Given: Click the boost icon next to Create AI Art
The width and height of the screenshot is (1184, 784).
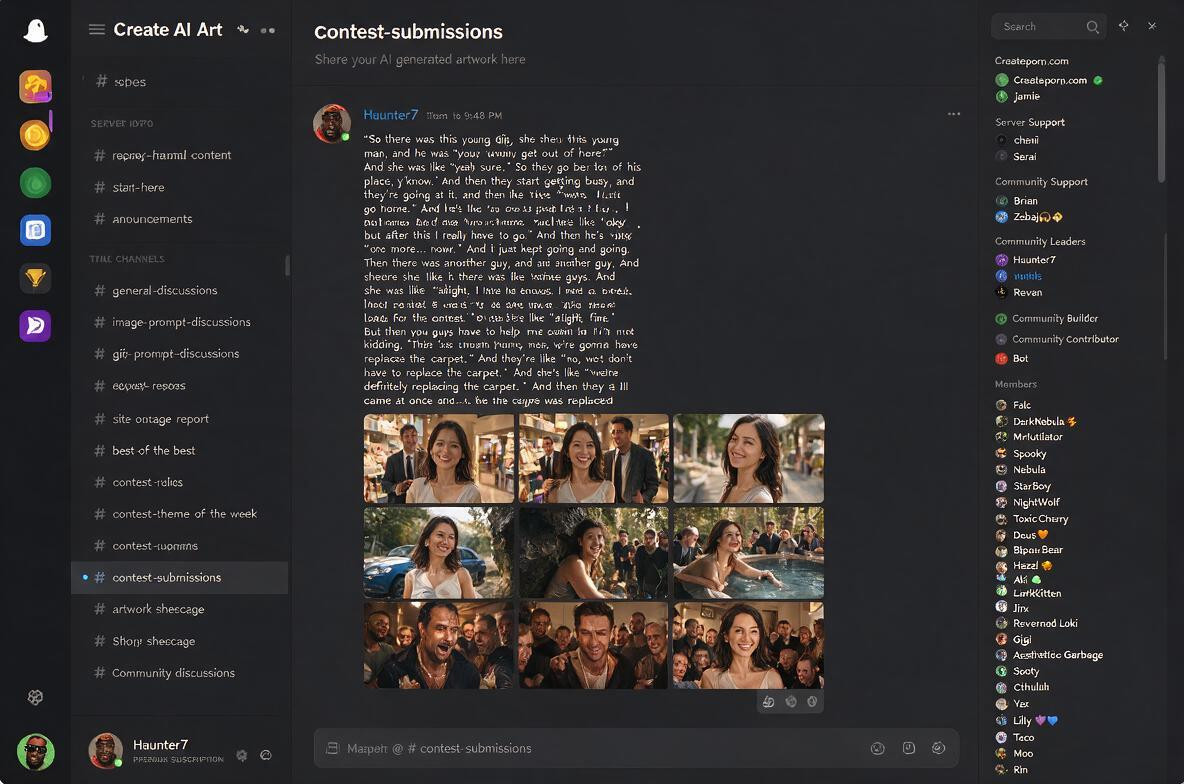Looking at the screenshot, I should (242, 29).
